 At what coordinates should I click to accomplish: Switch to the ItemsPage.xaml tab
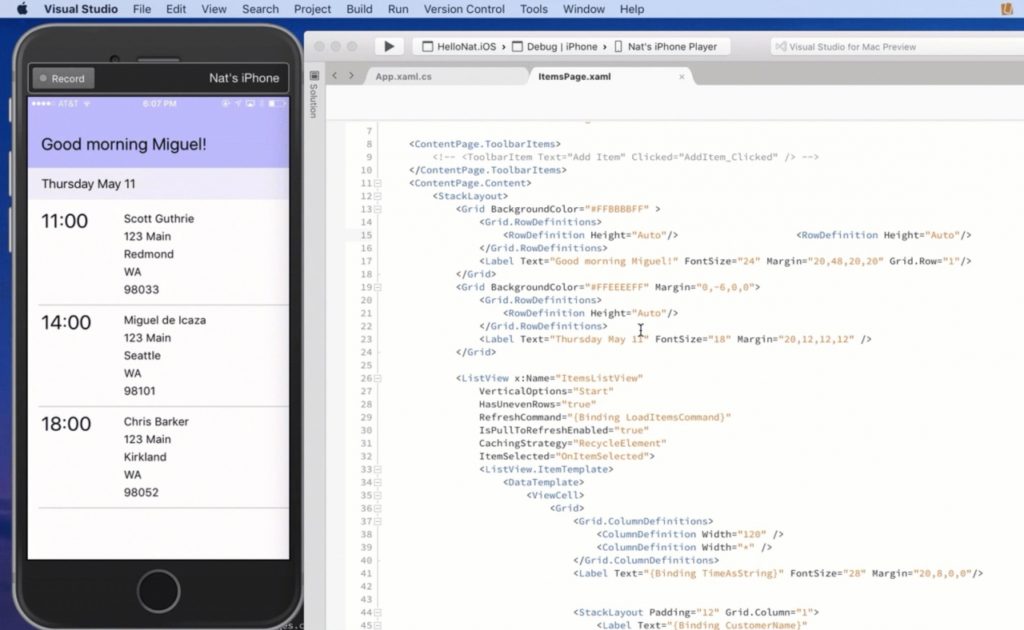(x=575, y=76)
